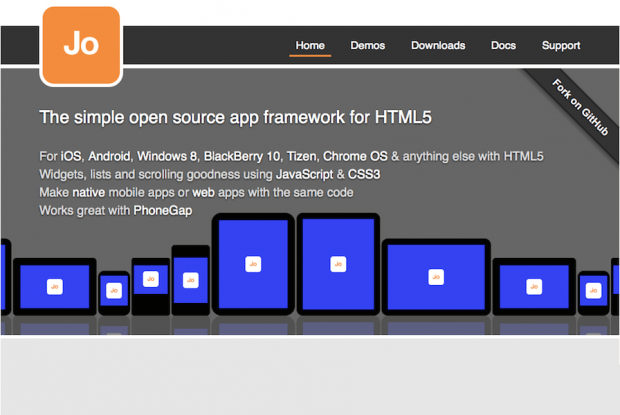Open the Home nav tab
Image resolution: width=620 pixels, height=415 pixels.
pos(310,45)
